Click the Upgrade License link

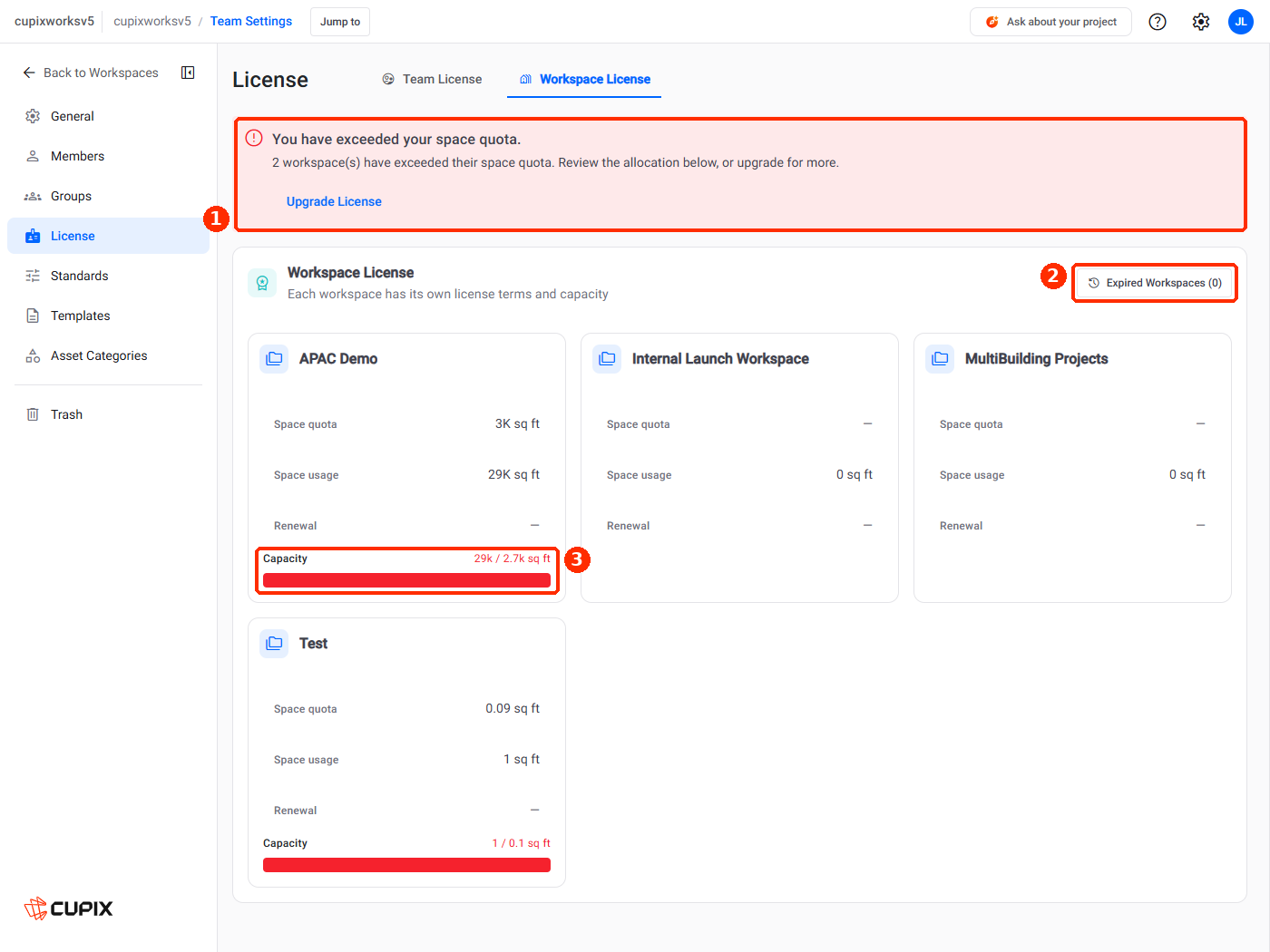point(334,201)
